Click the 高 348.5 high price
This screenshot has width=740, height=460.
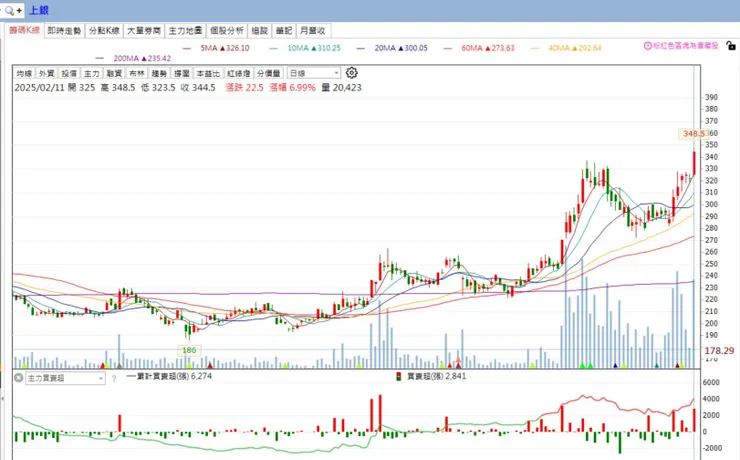coord(118,88)
